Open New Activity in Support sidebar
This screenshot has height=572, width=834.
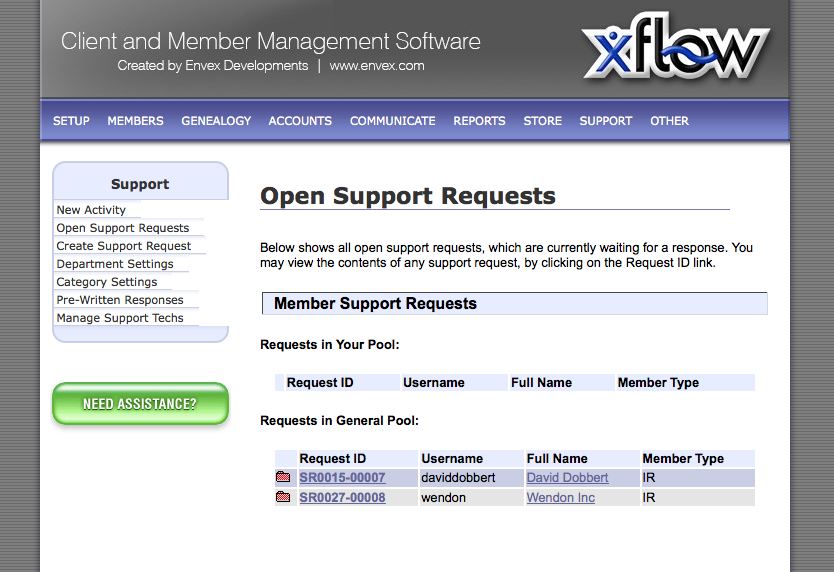tap(91, 210)
